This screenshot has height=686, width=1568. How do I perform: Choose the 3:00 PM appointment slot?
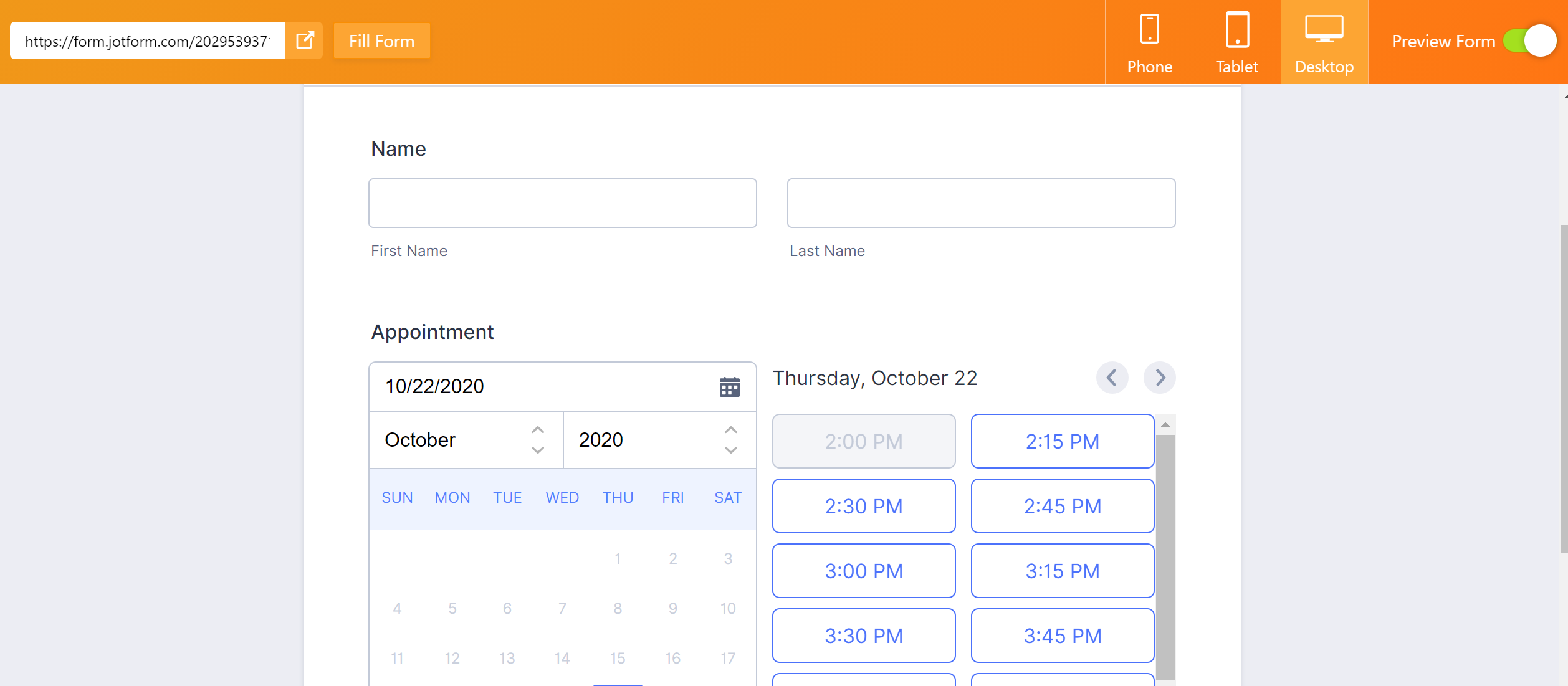click(863, 571)
